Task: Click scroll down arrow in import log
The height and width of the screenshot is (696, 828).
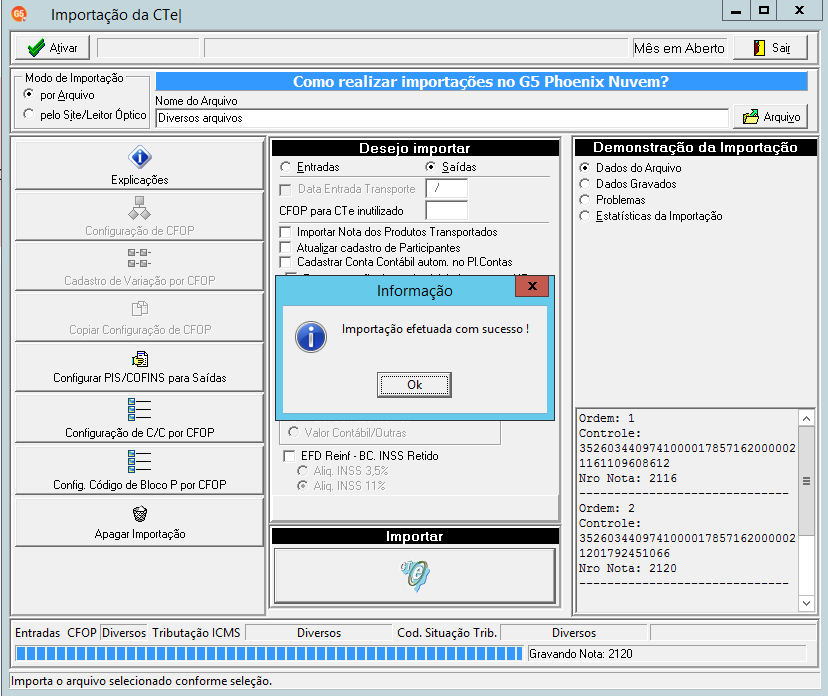Action: point(806,603)
